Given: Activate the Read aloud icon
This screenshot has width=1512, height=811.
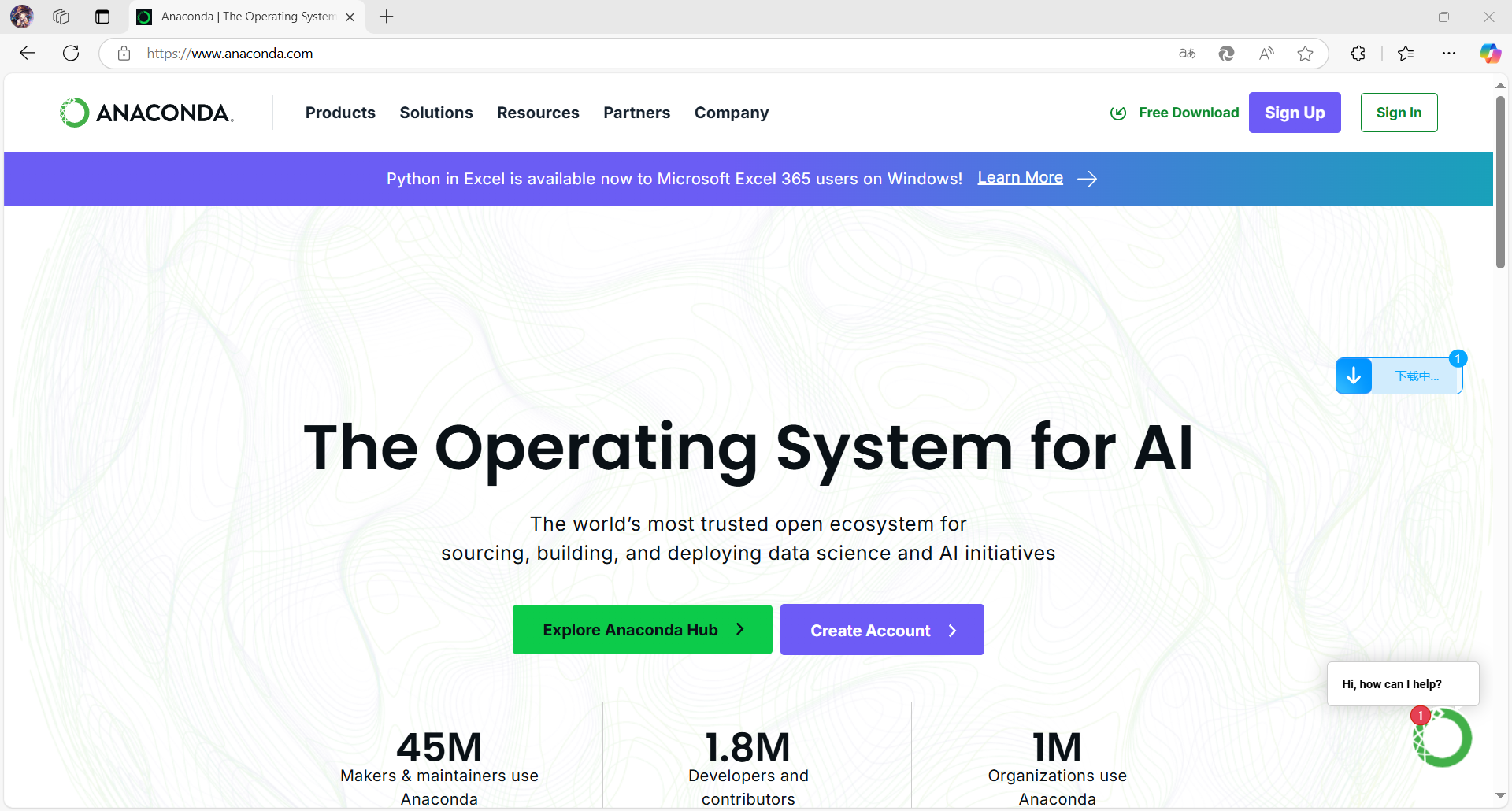Looking at the screenshot, I should [x=1266, y=54].
